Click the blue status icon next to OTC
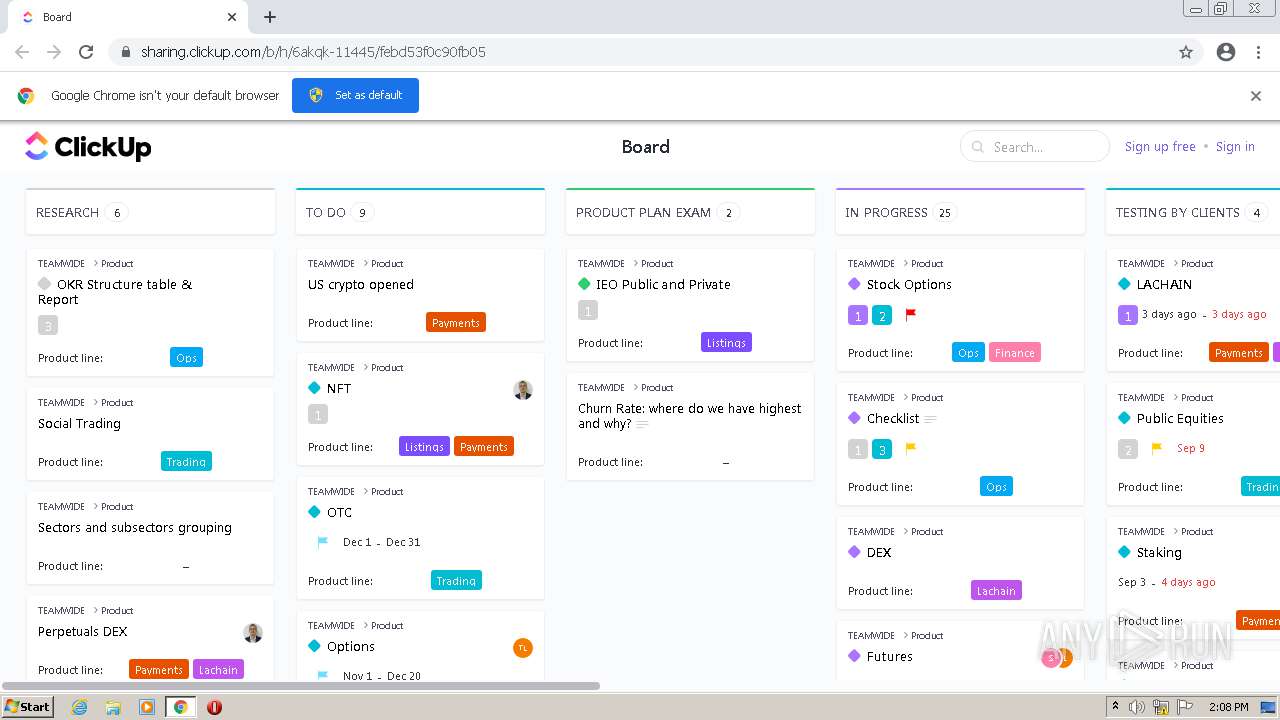Viewport: 1280px width, 720px height. [314, 512]
